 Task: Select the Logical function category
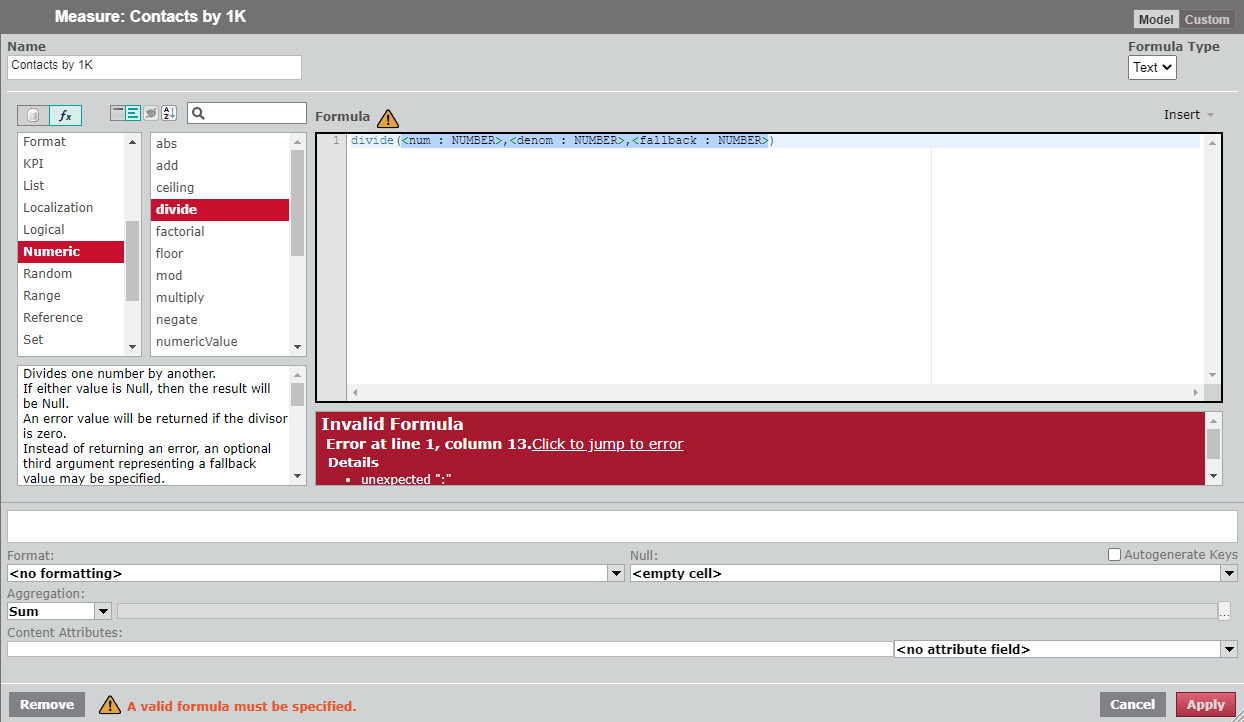[x=44, y=229]
